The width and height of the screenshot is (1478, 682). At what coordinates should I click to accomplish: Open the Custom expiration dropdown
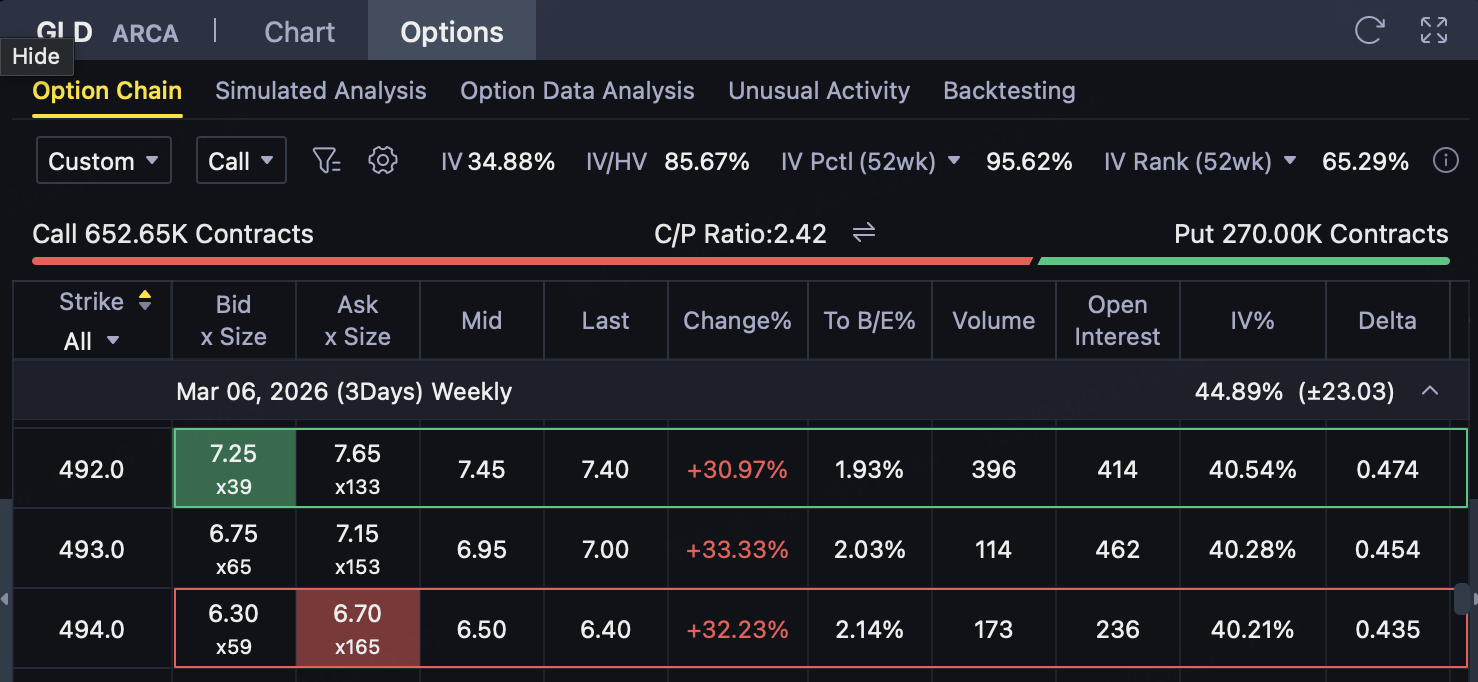[103, 161]
